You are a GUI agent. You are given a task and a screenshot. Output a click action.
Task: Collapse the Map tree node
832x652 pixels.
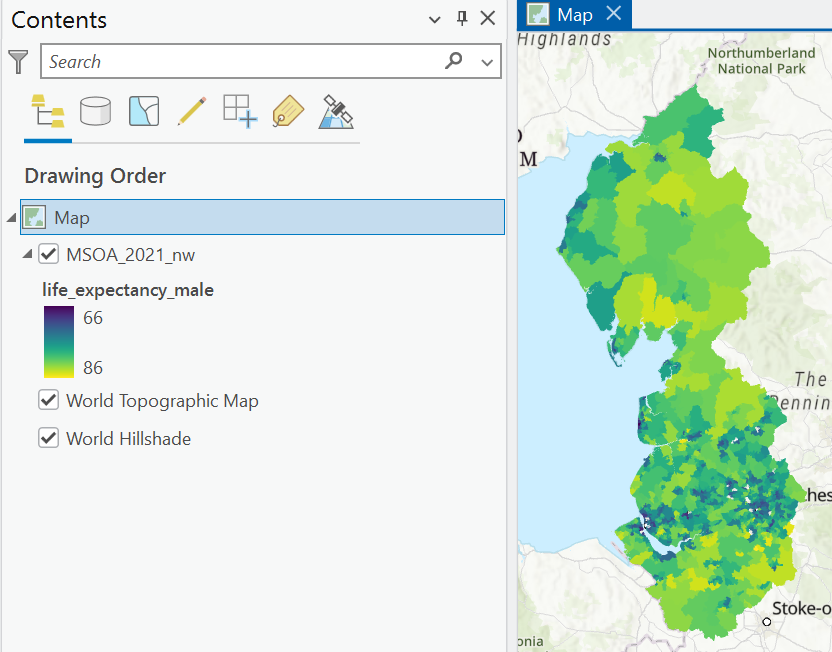(x=11, y=218)
